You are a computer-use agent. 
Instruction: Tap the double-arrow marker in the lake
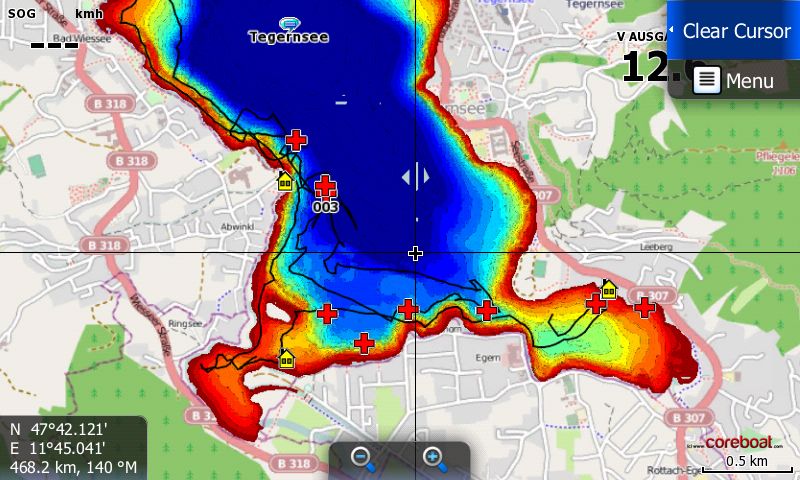415,177
